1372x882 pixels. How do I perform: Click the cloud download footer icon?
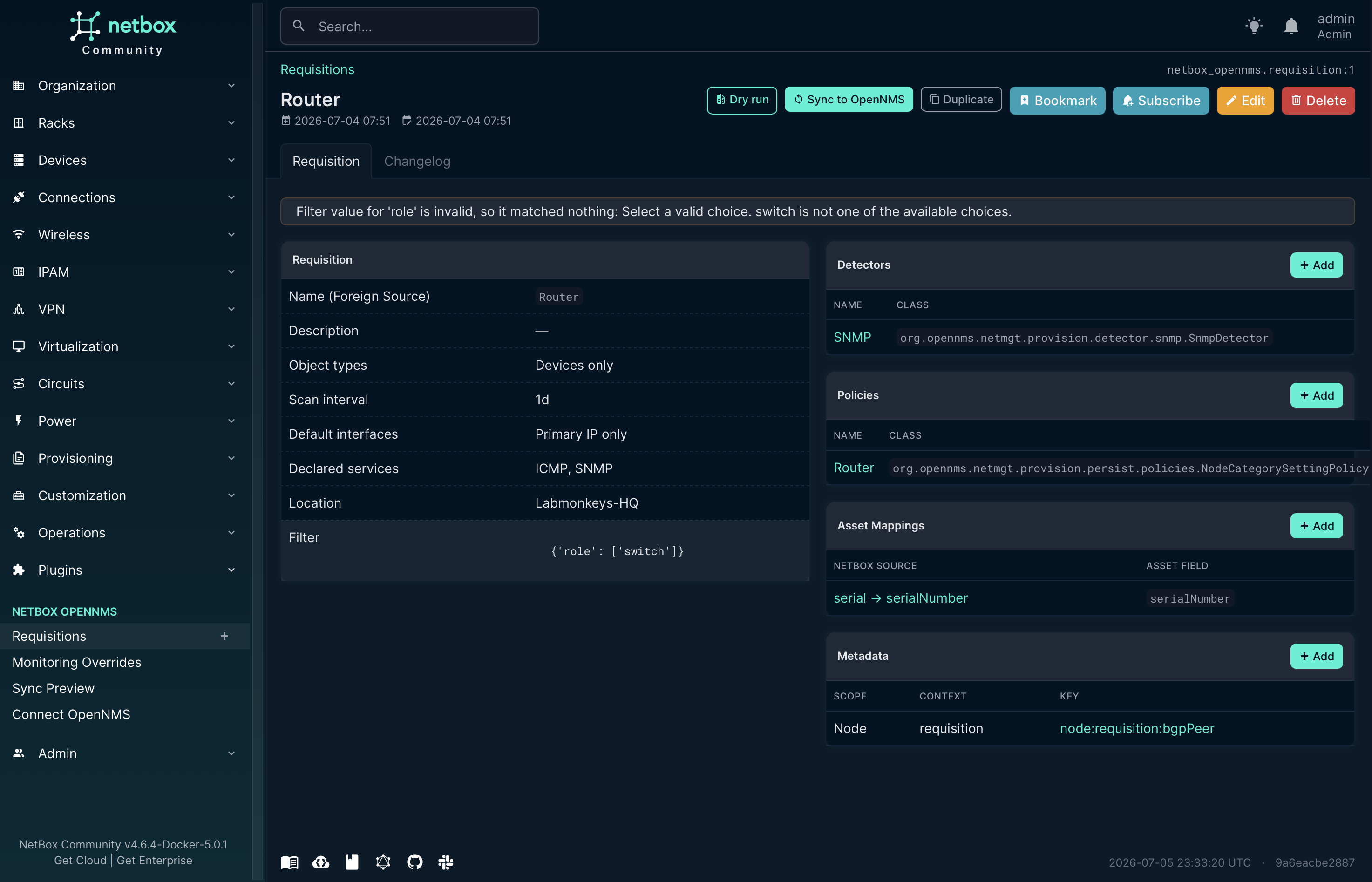point(321,862)
